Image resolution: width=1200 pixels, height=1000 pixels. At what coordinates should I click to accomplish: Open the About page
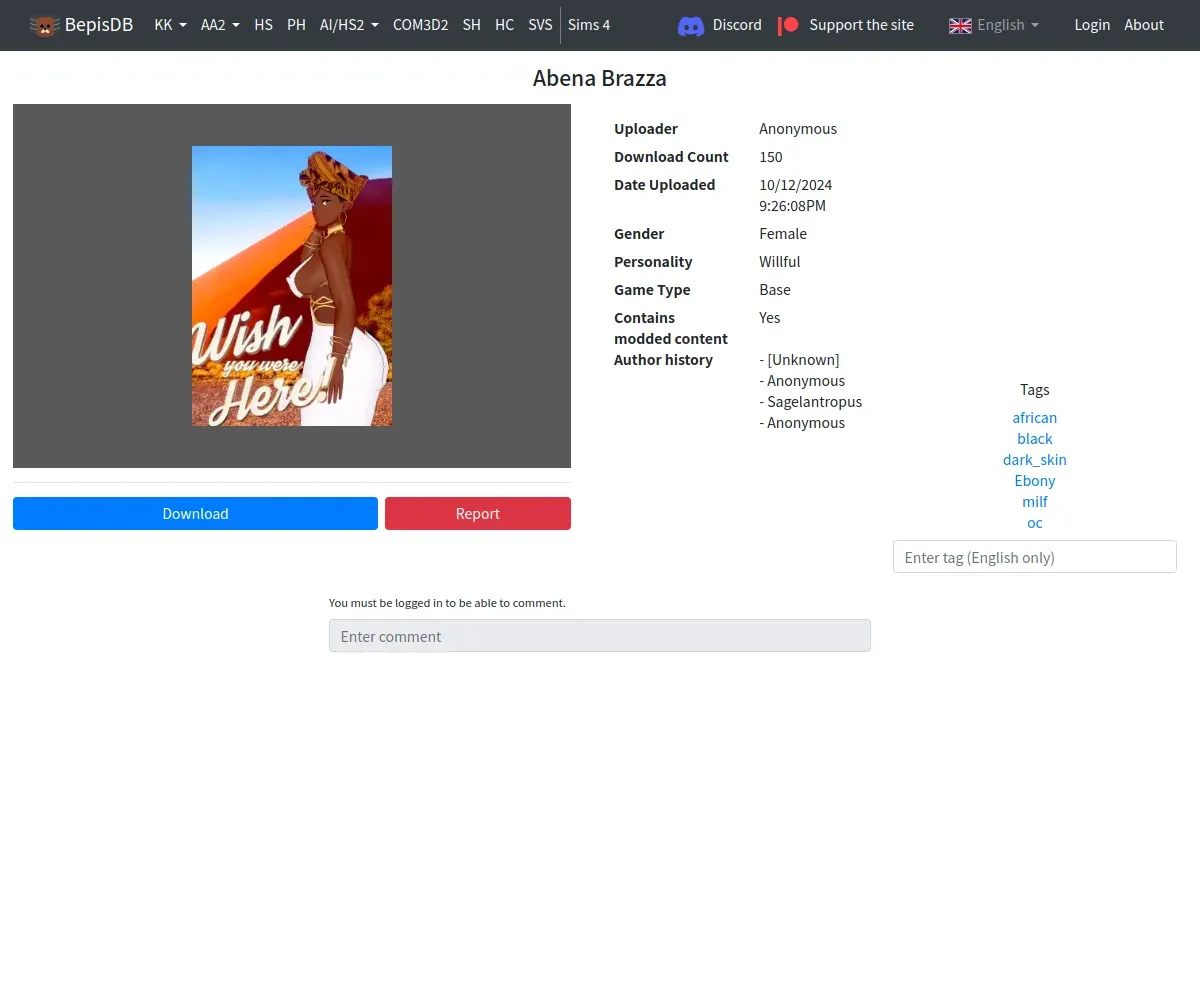pos(1144,25)
